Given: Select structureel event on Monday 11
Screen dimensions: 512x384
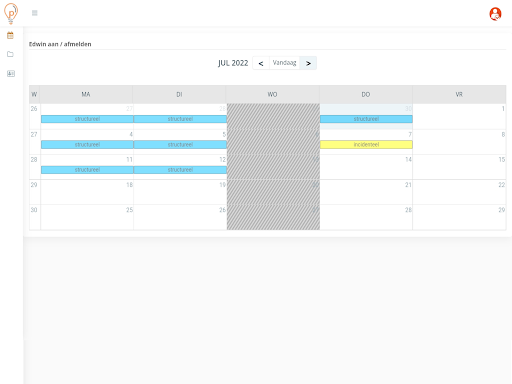Looking at the screenshot, I should tap(87, 170).
